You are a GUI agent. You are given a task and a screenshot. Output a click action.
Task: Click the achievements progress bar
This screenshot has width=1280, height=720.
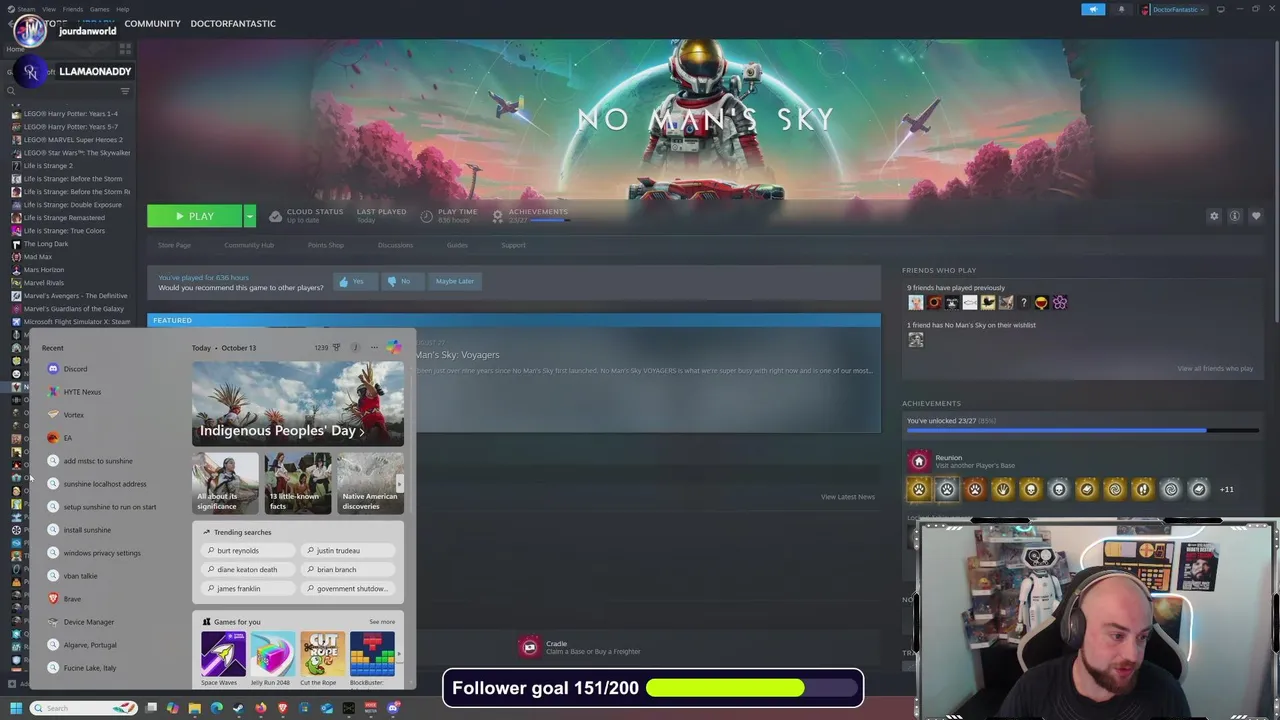tap(1083, 431)
